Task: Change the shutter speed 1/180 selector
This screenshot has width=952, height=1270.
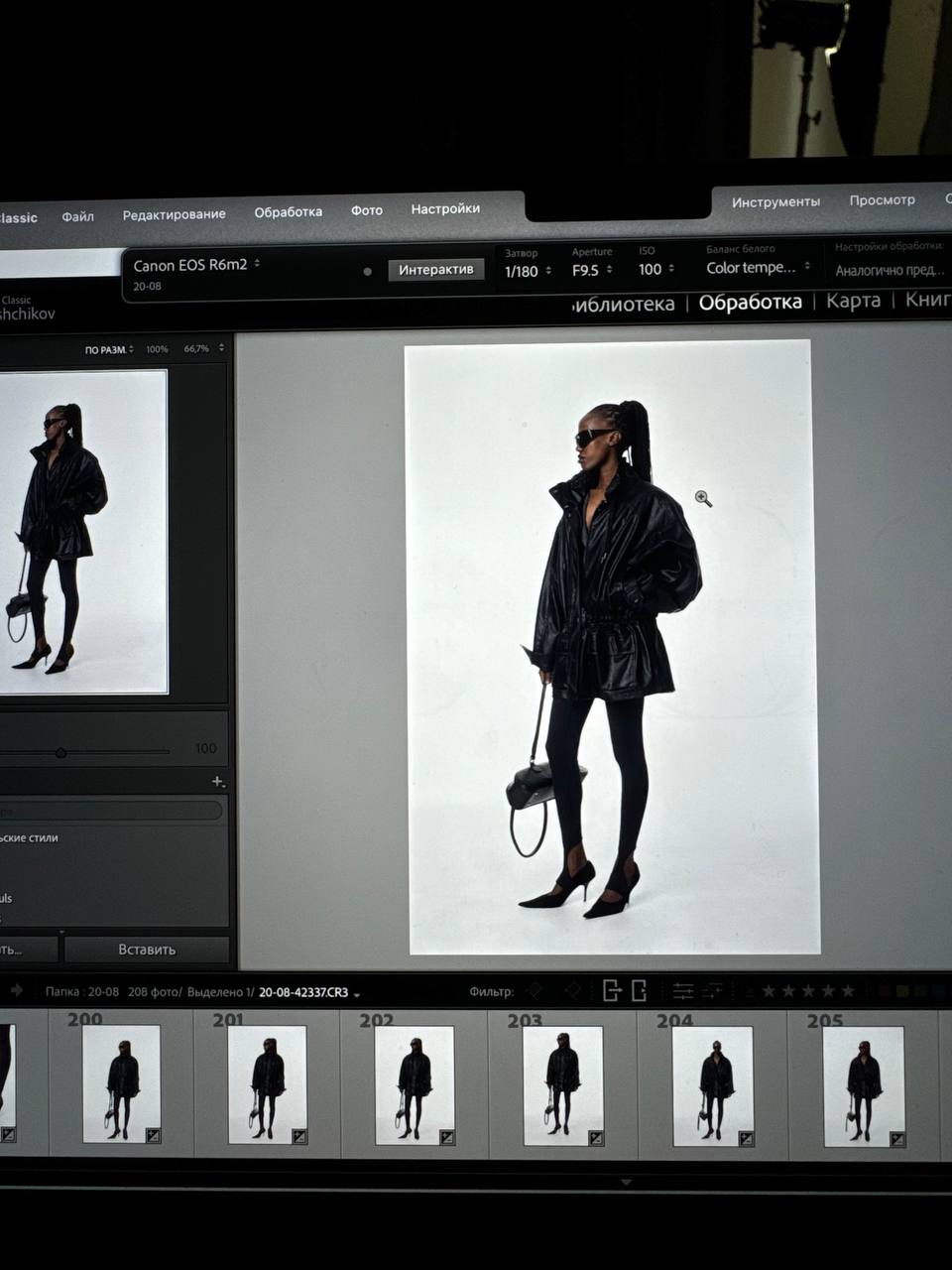Action: point(528,271)
